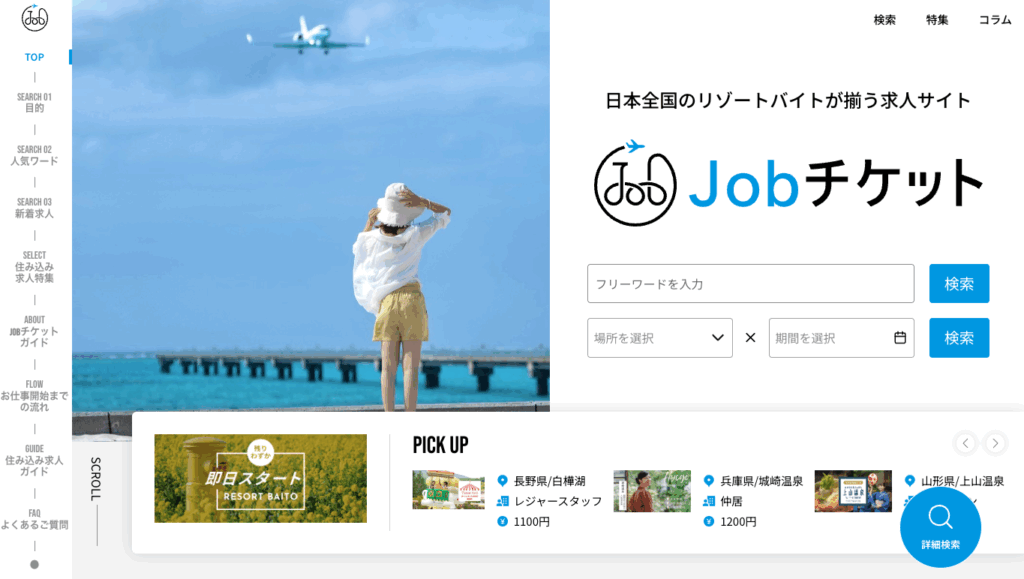Expand the 場所を選択 dropdown

[660, 337]
